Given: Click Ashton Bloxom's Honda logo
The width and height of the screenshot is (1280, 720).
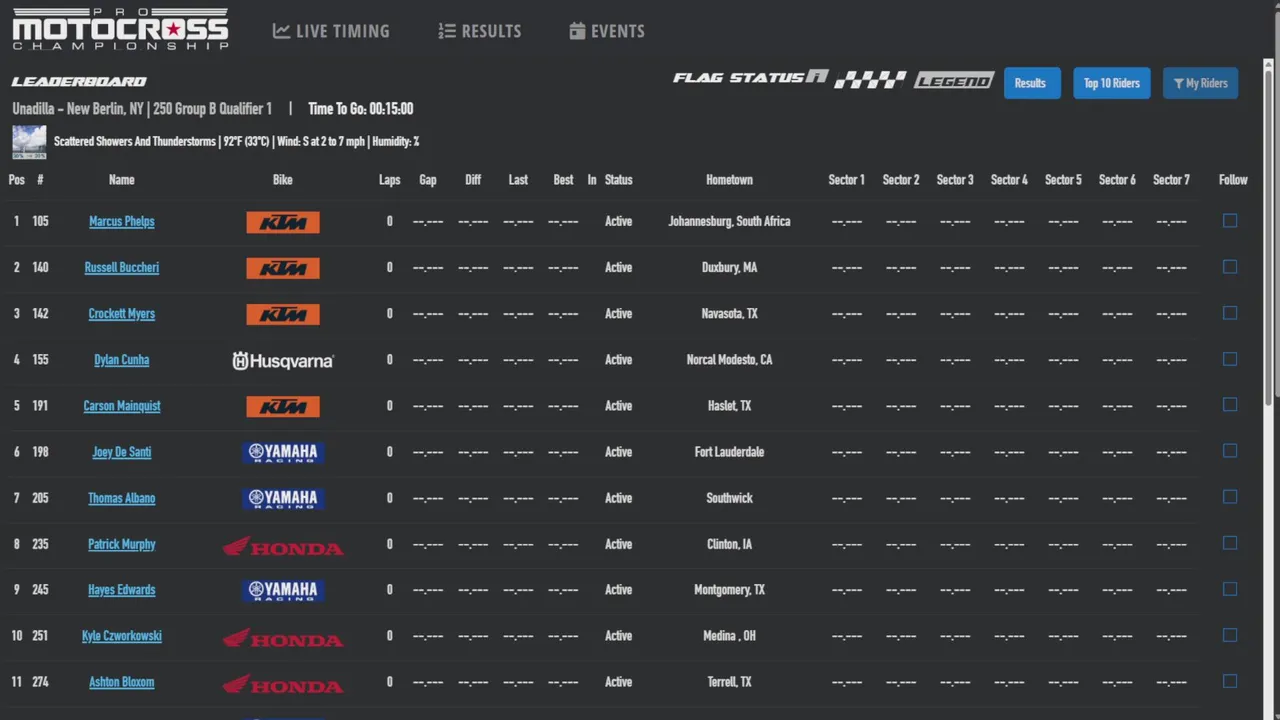Looking at the screenshot, I should pyautogui.click(x=283, y=684).
